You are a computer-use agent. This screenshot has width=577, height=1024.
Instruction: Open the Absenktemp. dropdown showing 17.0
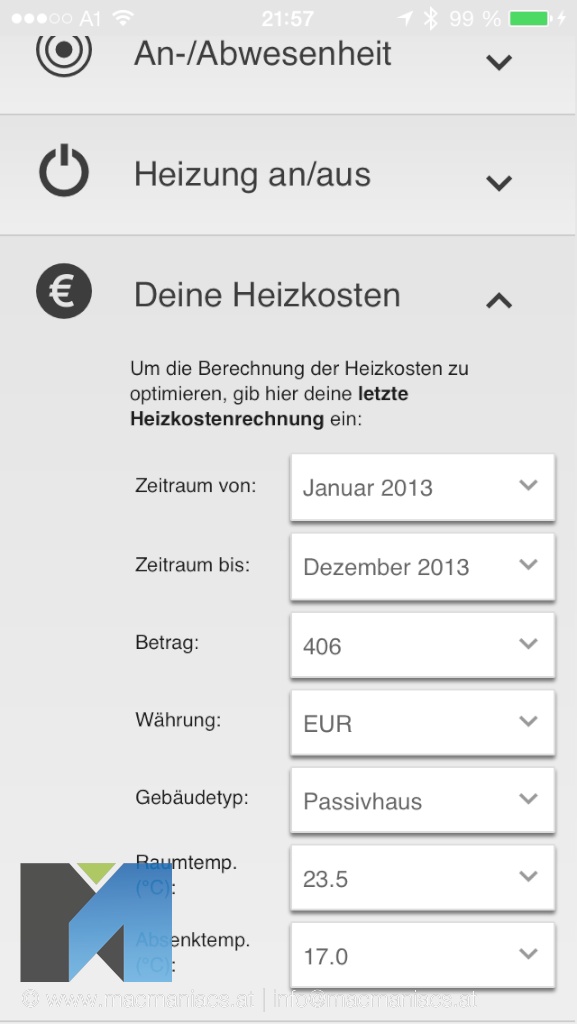(x=423, y=955)
